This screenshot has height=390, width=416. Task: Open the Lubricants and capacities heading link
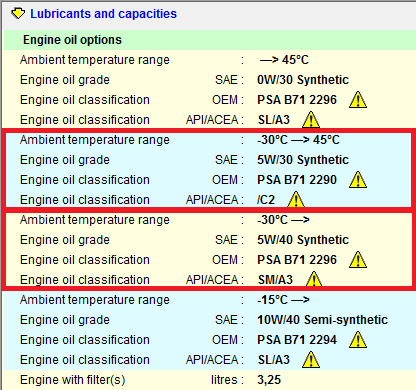[103, 14]
